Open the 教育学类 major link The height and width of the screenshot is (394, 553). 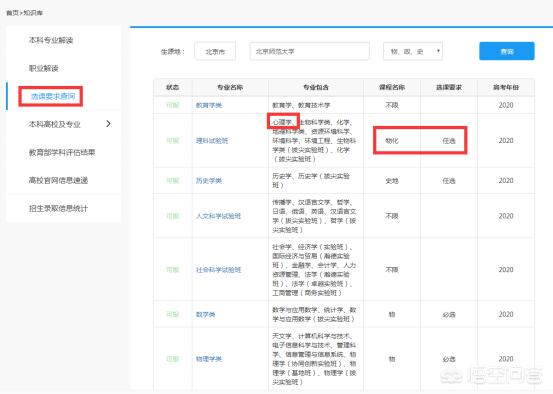pyautogui.click(x=209, y=105)
